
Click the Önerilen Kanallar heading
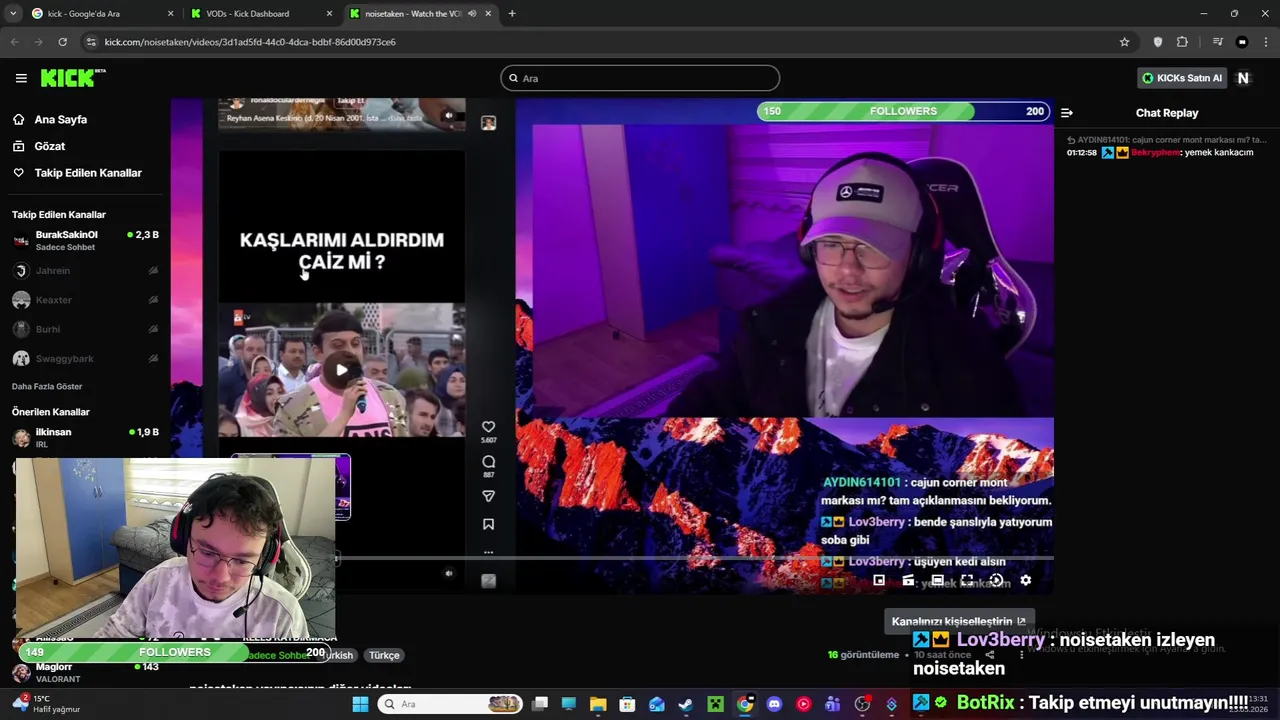pyautogui.click(x=51, y=412)
